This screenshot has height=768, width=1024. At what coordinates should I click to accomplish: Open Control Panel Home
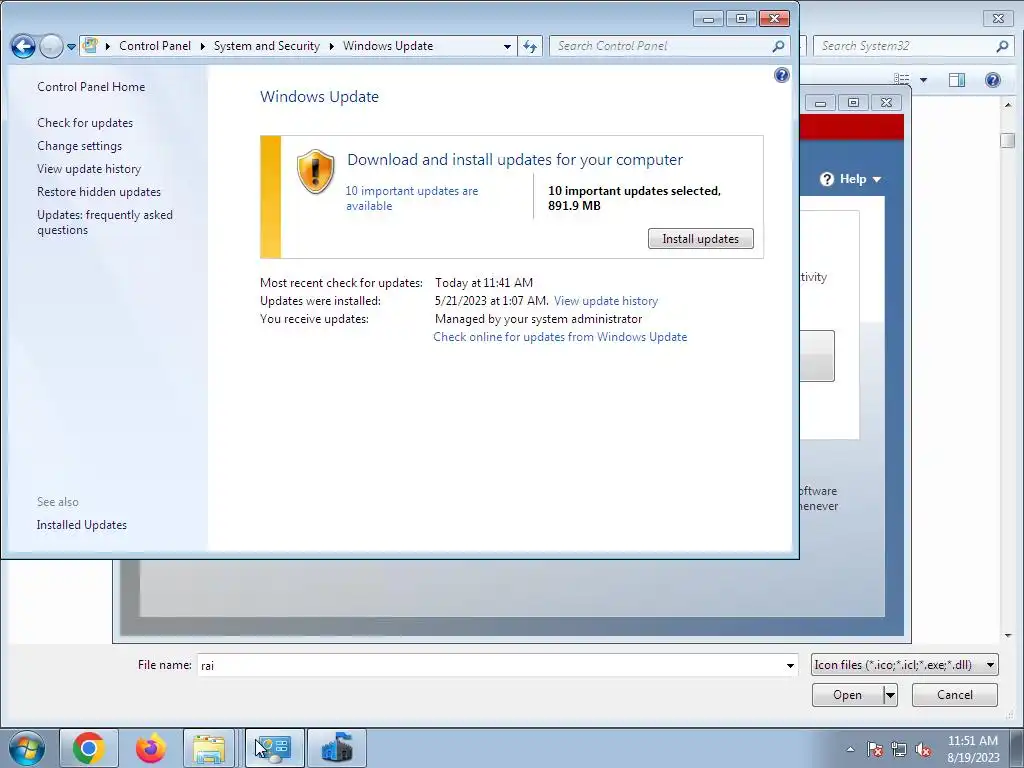91,87
